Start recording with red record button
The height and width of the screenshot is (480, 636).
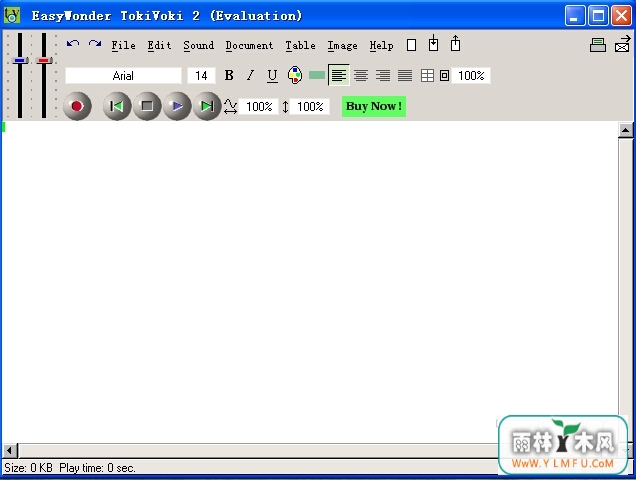pos(77,106)
